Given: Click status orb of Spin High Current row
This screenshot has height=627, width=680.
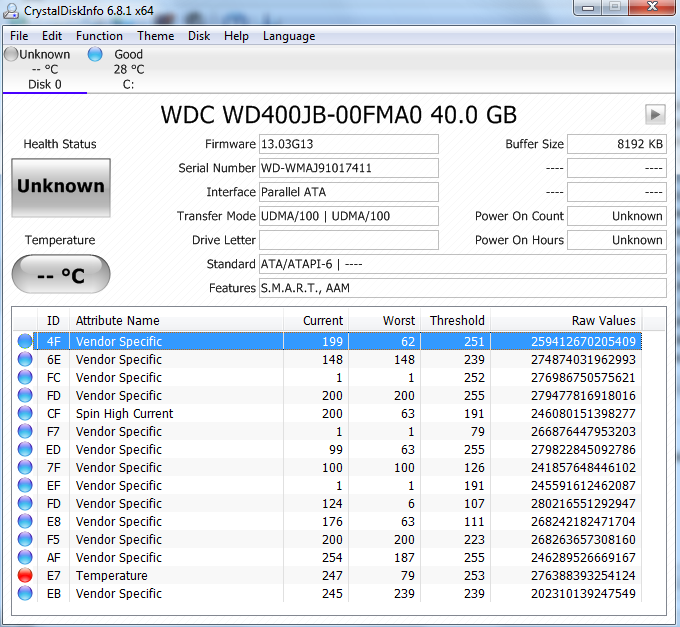Looking at the screenshot, I should click(25, 413).
